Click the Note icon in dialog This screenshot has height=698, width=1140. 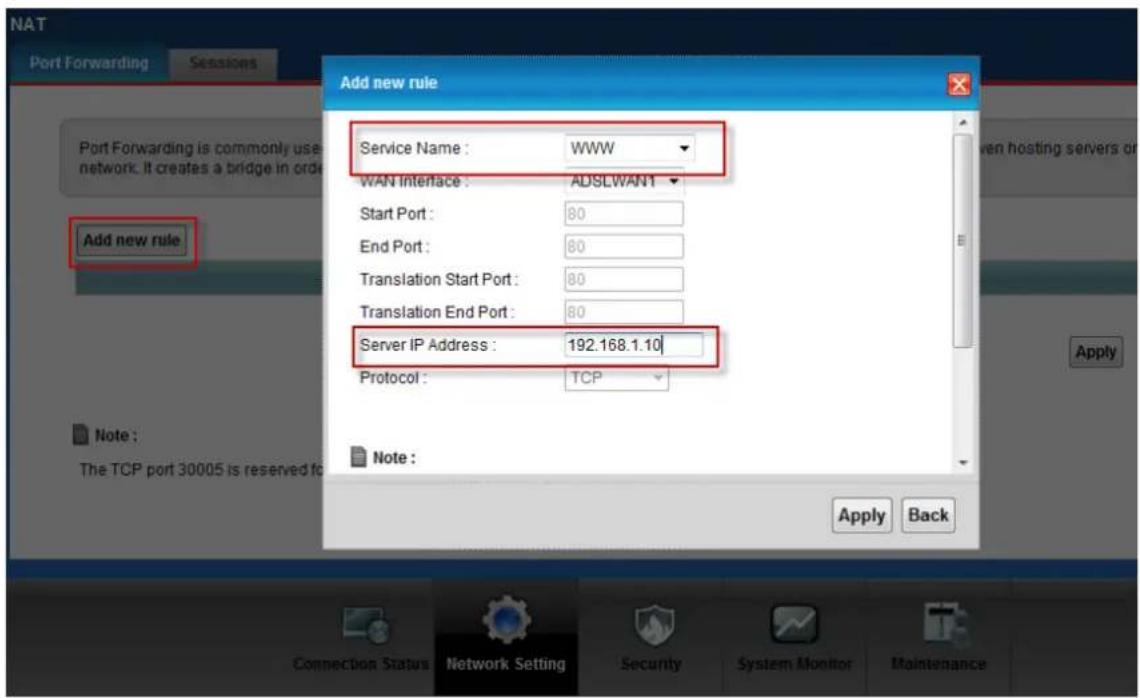tap(358, 457)
